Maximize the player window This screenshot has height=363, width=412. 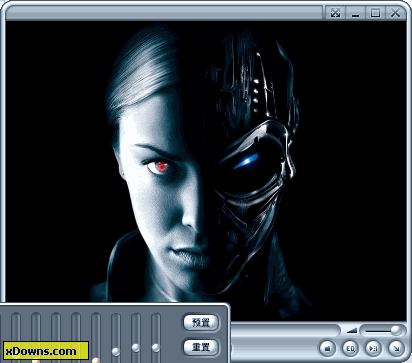click(376, 13)
